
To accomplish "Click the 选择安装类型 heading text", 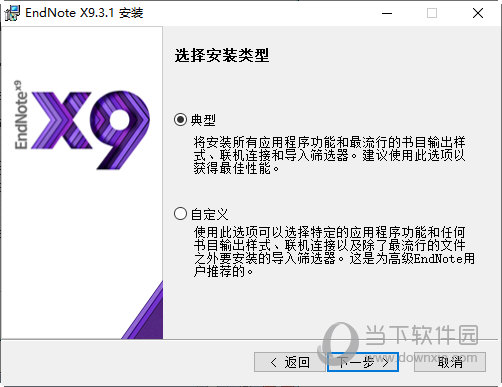I will [x=222, y=55].
